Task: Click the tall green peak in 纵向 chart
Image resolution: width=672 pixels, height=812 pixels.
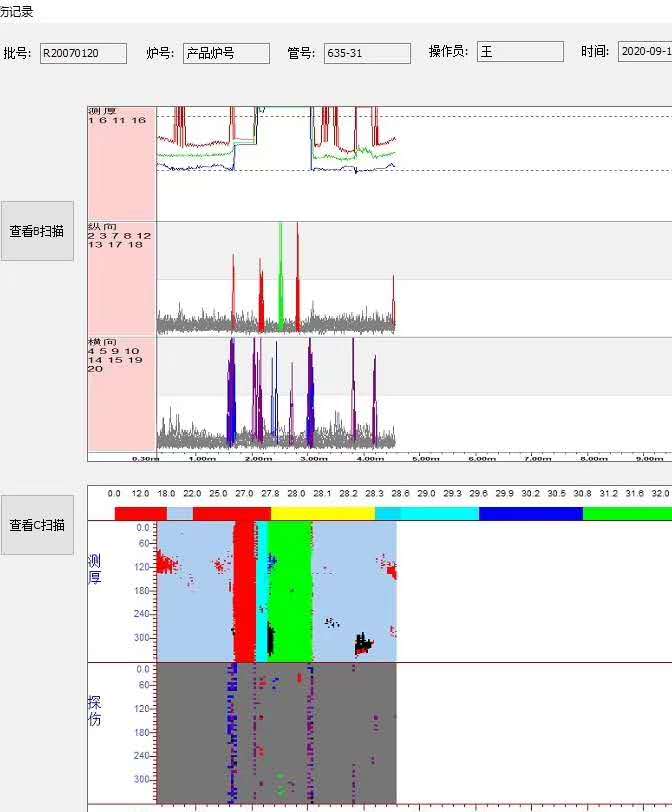Action: coord(280,260)
